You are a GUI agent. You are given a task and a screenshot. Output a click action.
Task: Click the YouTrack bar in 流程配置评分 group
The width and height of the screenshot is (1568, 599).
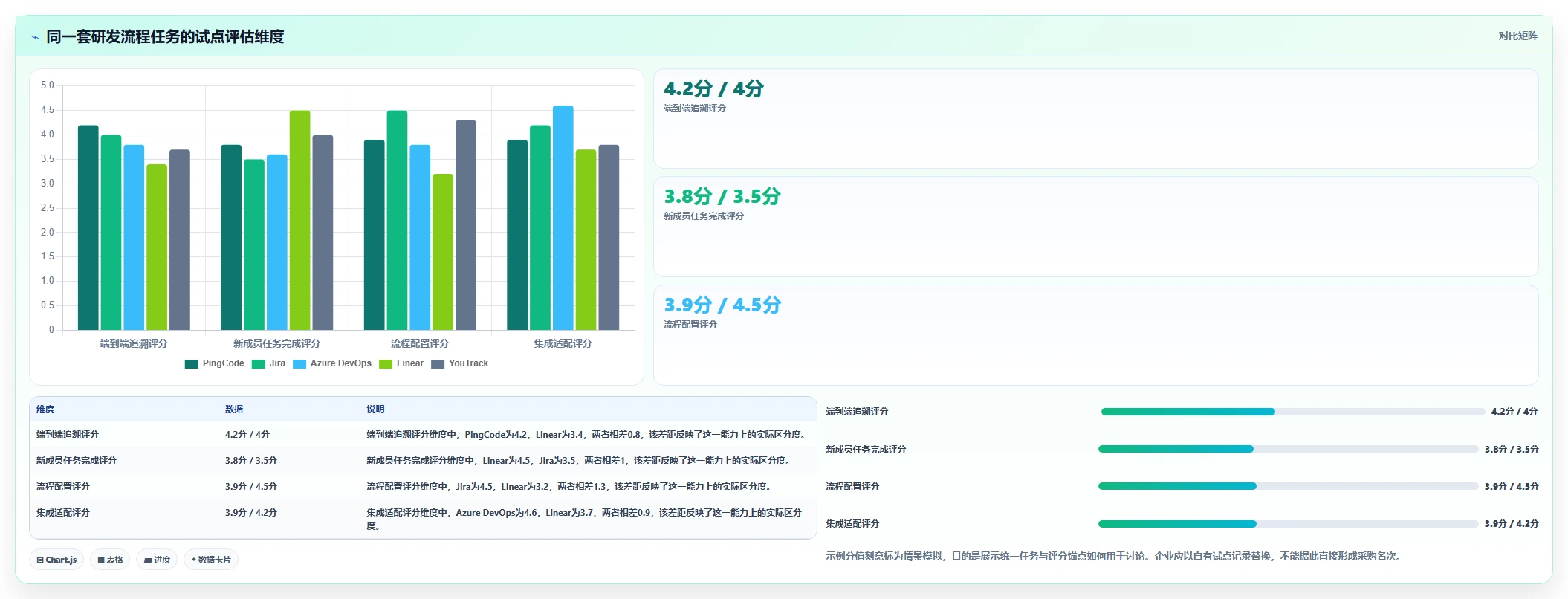(466, 225)
